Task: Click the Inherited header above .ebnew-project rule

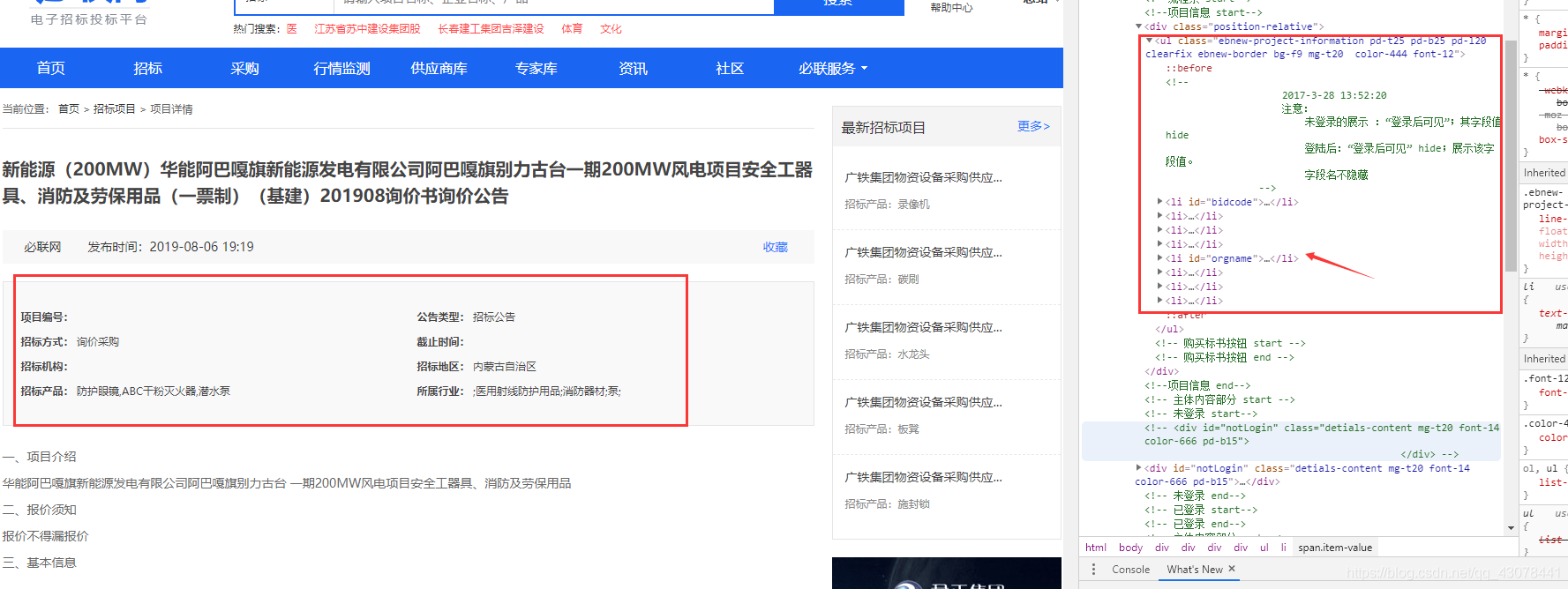Action: point(1543,173)
